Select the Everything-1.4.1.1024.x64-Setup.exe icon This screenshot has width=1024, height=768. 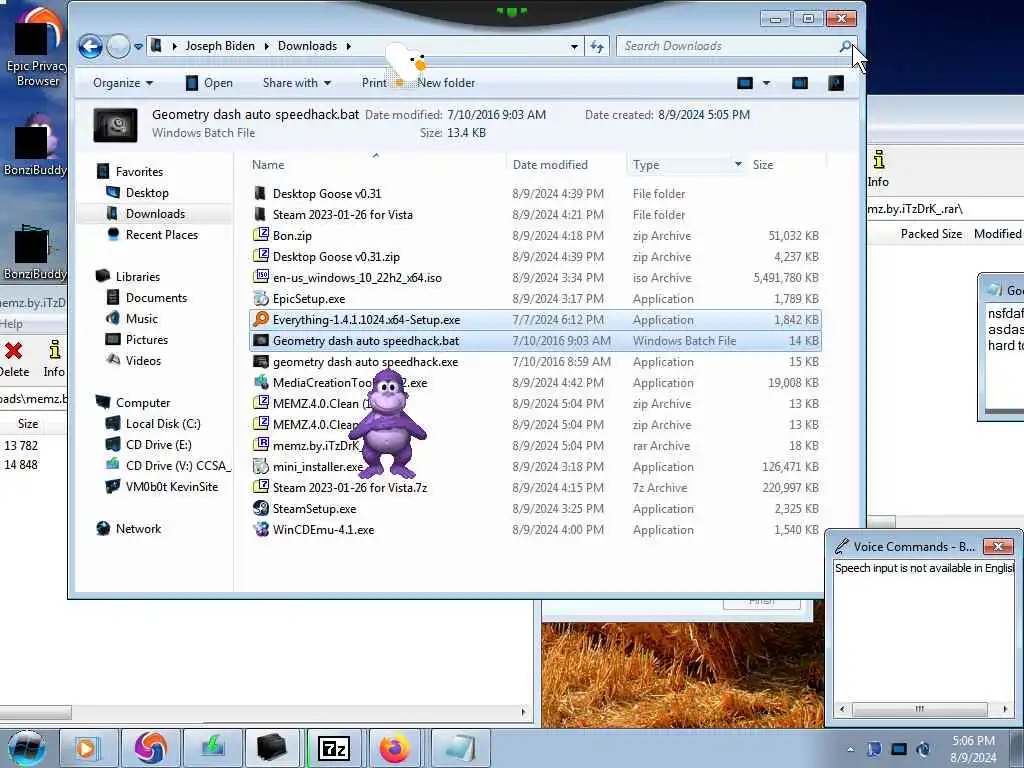(261, 319)
